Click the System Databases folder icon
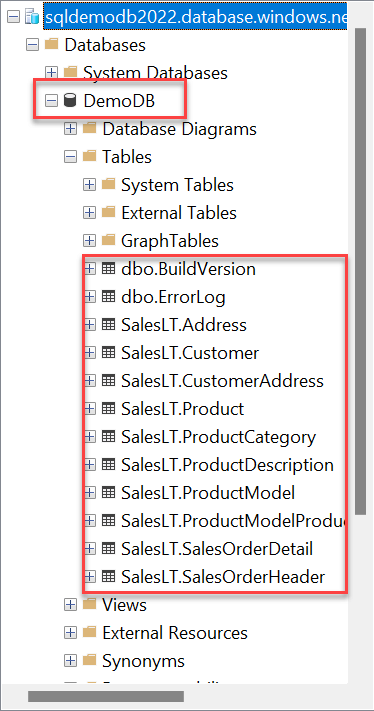Image resolution: width=374 pixels, height=711 pixels. (x=70, y=72)
